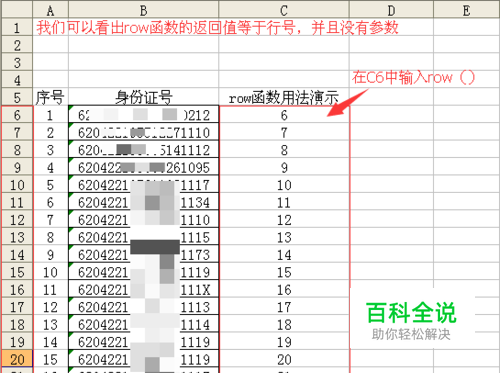Select column E header
Screen dimensions: 500x373
coord(467,10)
